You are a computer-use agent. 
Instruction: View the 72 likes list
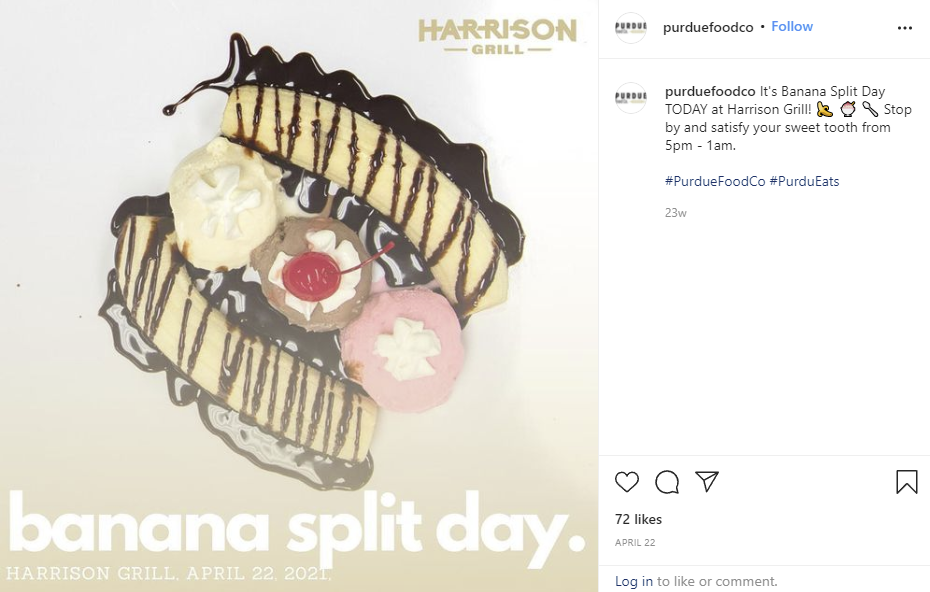pyautogui.click(x=638, y=519)
